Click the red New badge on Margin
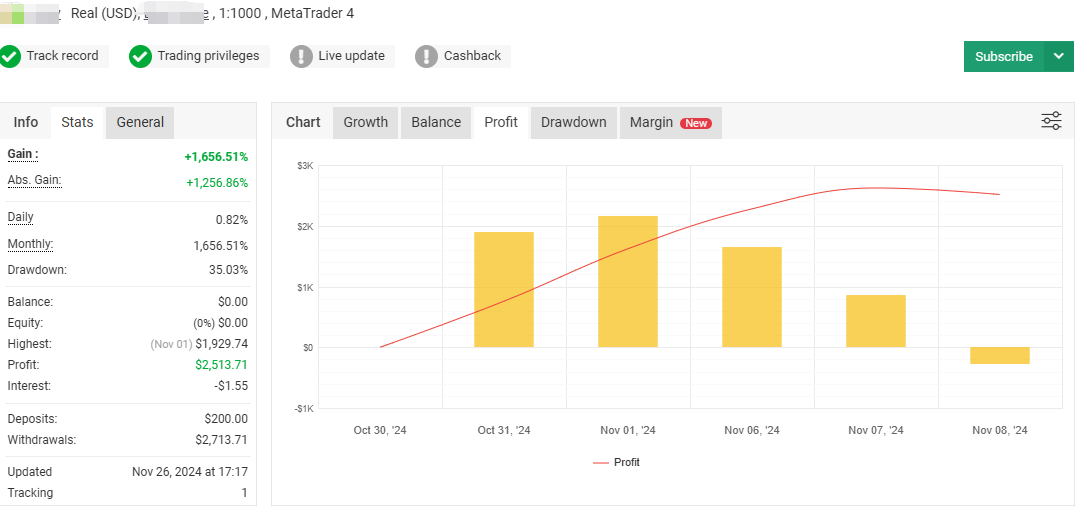1078x507 pixels. (696, 123)
